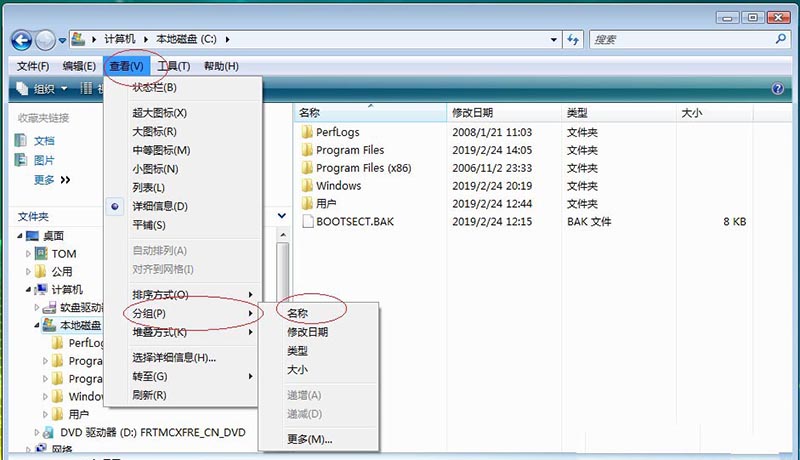
Task: Click the computer icon in the address bar
Action: pos(78,39)
